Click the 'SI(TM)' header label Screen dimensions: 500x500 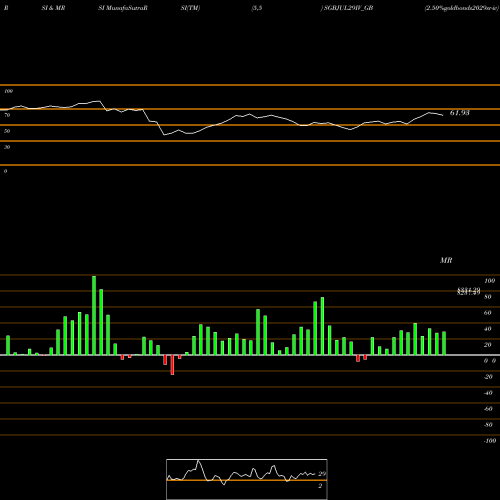(x=190, y=8)
